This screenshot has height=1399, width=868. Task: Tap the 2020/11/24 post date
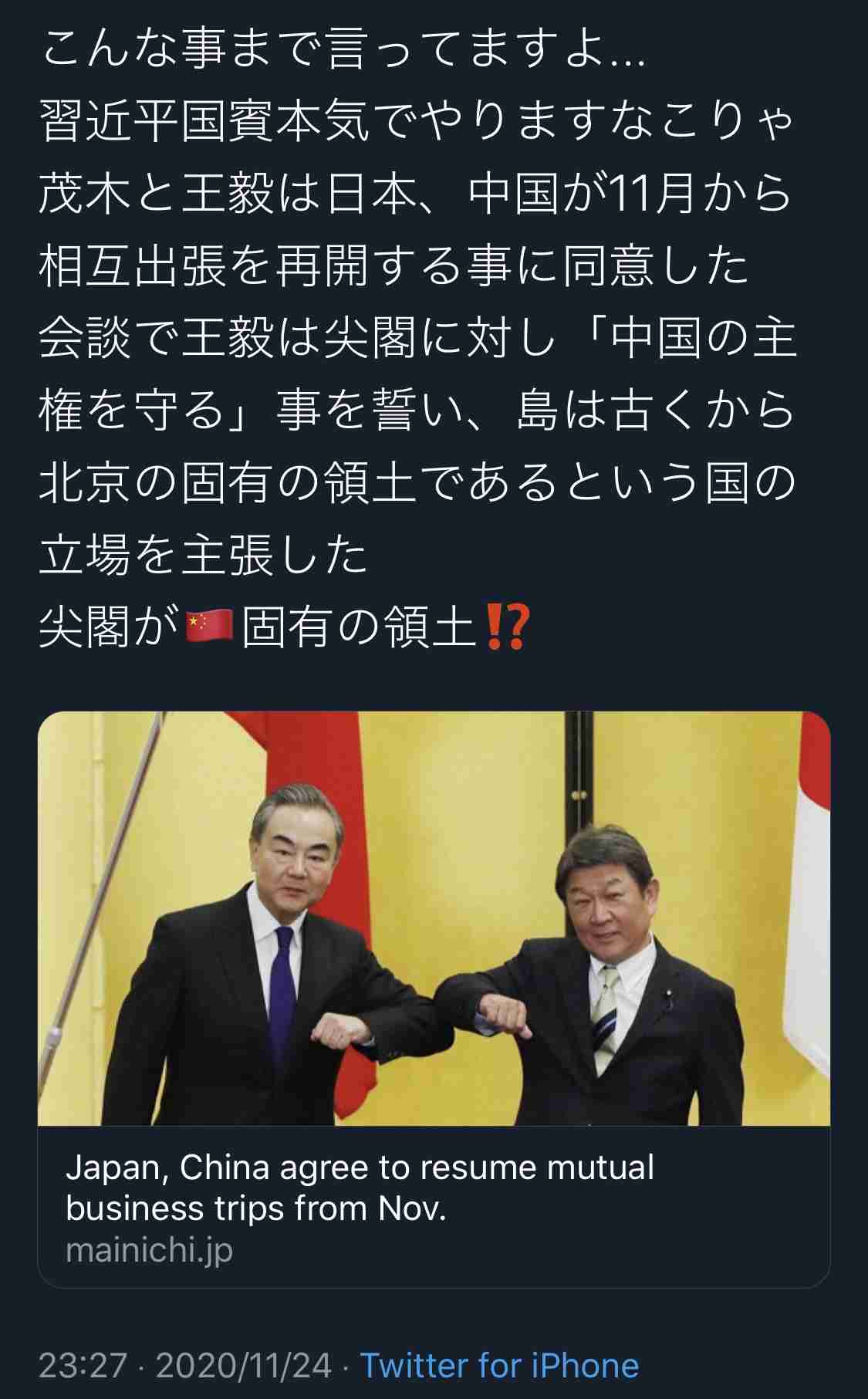point(244,1365)
